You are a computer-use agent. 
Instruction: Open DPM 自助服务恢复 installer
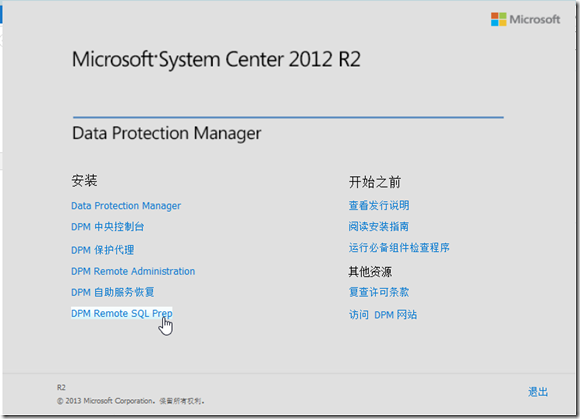pos(112,292)
